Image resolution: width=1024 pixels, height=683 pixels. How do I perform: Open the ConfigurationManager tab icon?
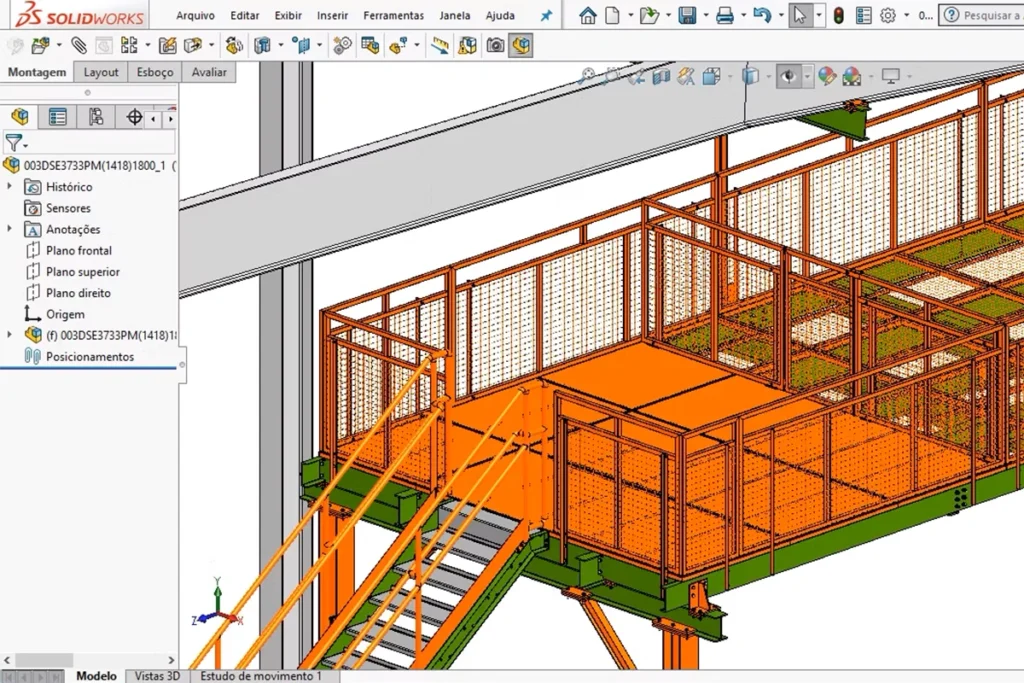tap(96, 117)
